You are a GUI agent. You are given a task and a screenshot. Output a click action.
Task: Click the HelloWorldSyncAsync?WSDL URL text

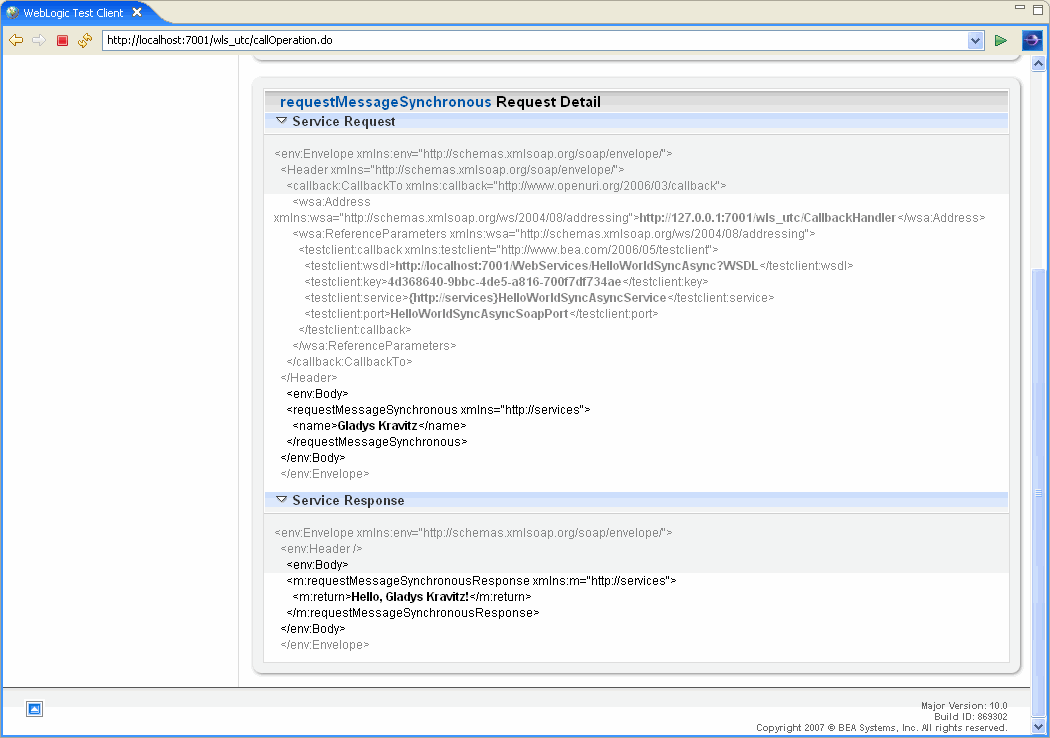point(577,266)
